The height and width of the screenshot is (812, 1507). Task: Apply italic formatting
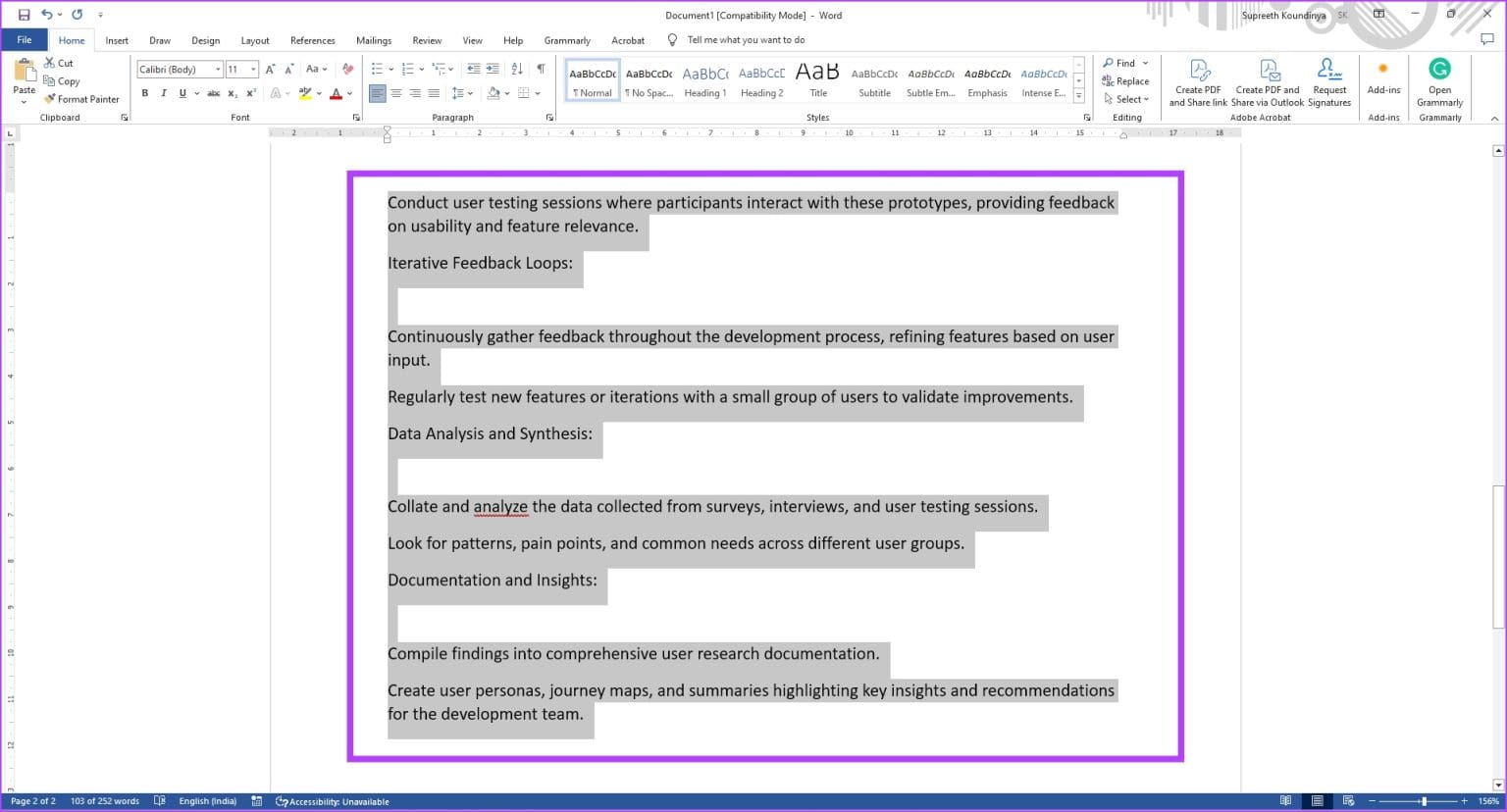click(164, 93)
